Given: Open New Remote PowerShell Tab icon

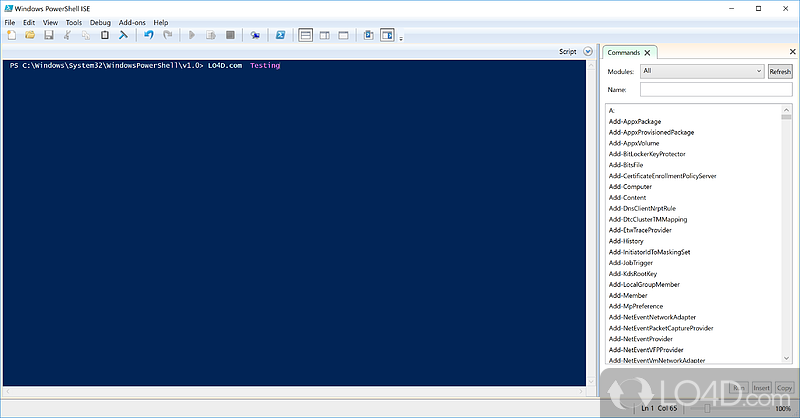Looking at the screenshot, I should tap(256, 35).
